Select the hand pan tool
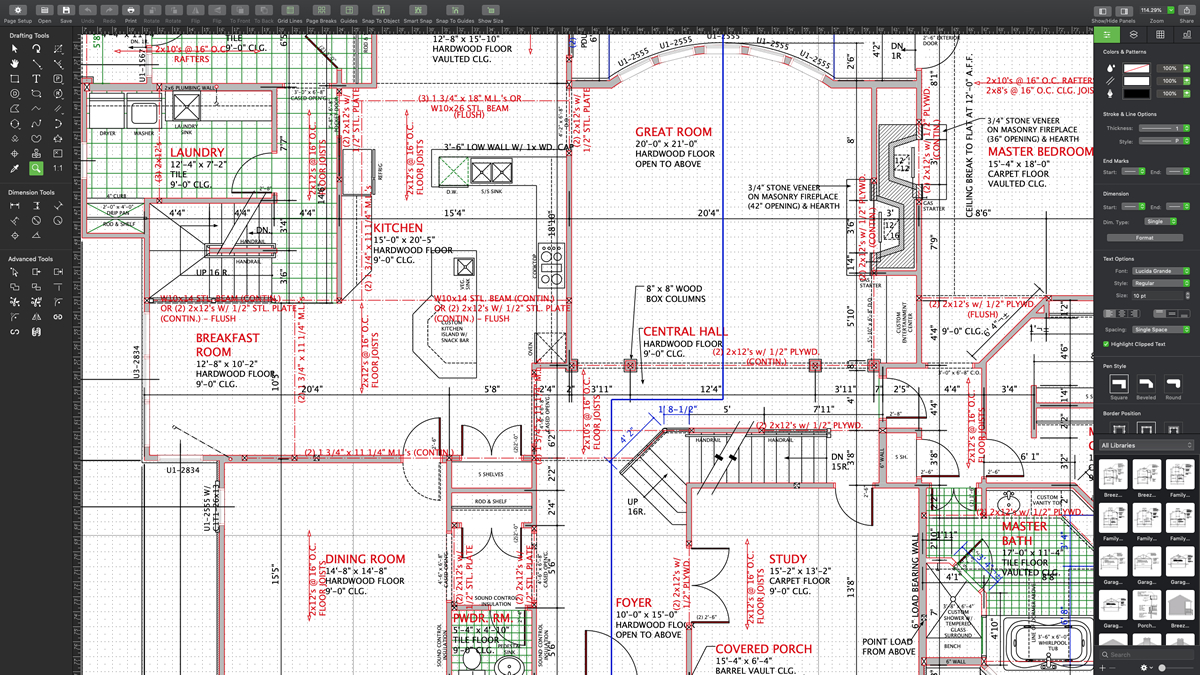This screenshot has height=675, width=1200. [x=15, y=63]
